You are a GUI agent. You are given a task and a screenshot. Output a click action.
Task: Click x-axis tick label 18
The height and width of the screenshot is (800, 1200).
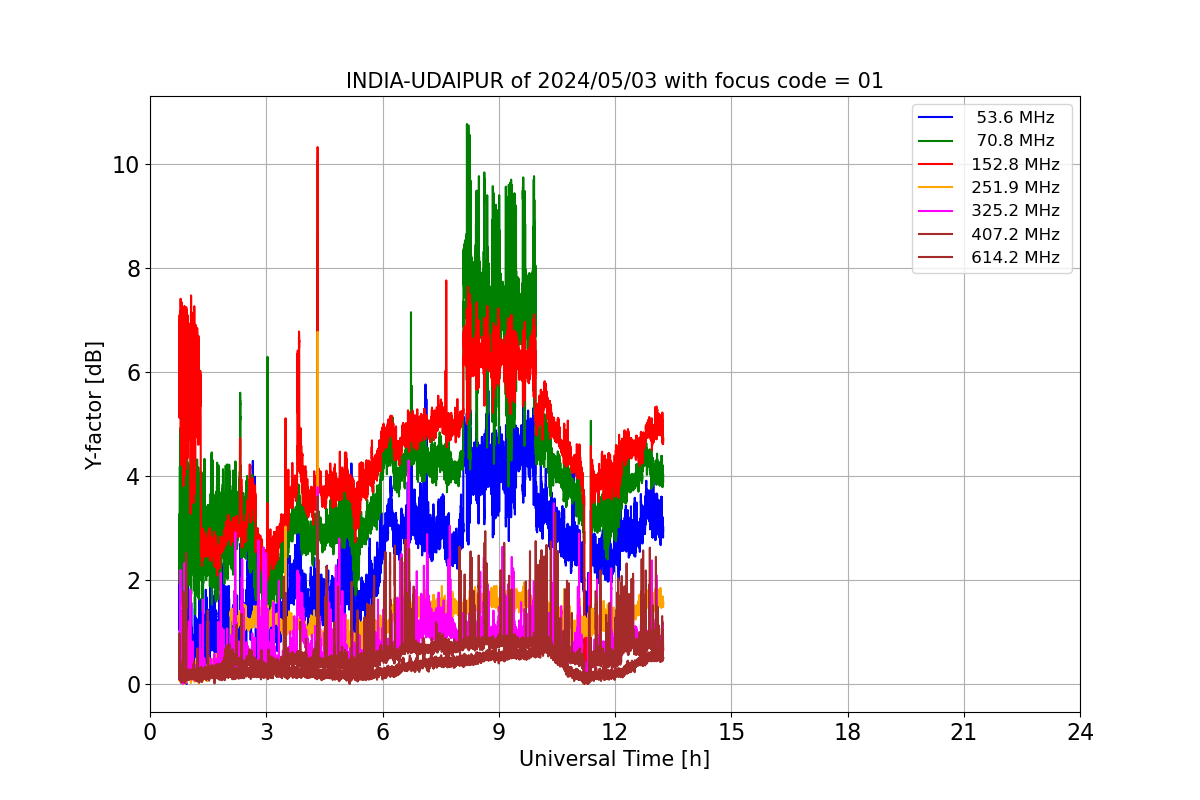coord(847,732)
